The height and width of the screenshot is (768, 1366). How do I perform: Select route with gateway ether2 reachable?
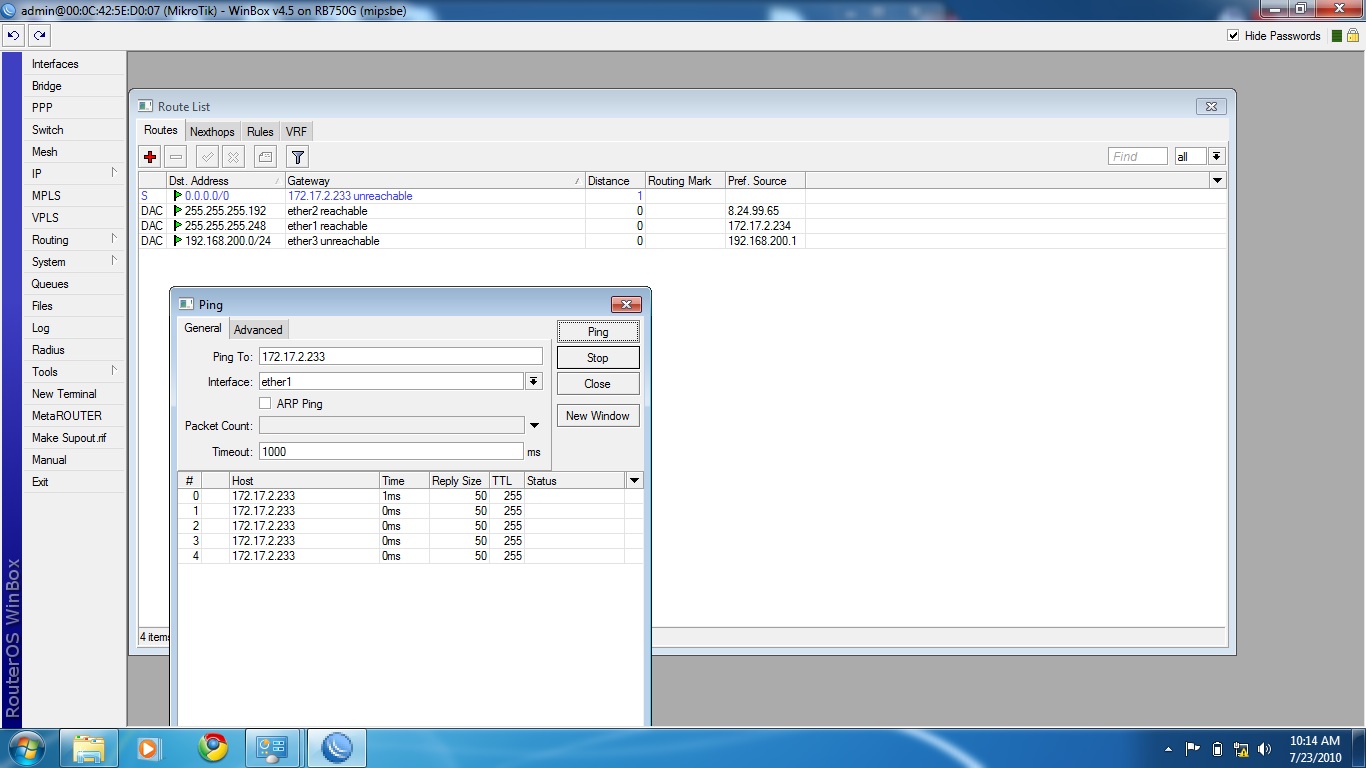click(x=682, y=211)
